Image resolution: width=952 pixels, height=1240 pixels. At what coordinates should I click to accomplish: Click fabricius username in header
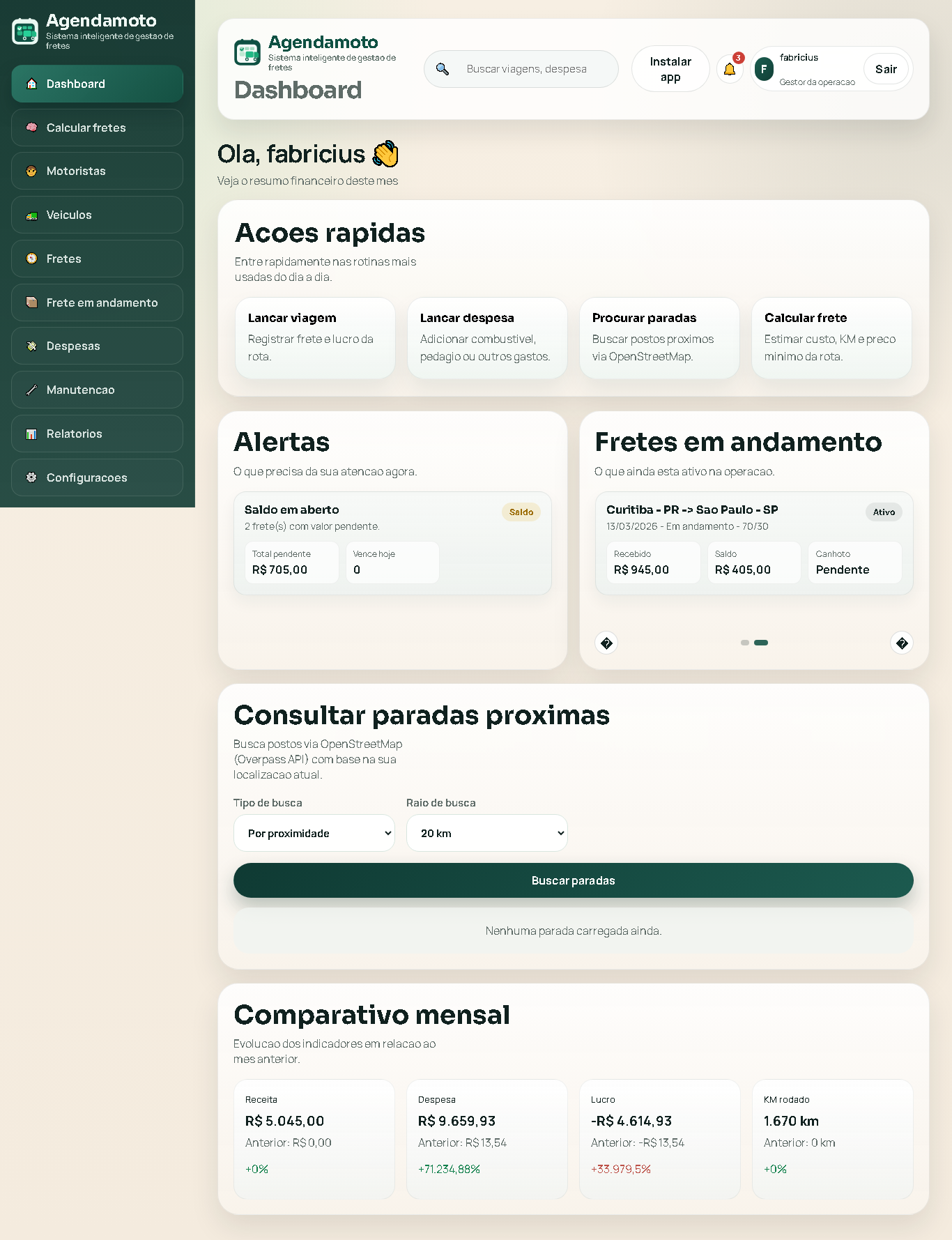tap(799, 57)
